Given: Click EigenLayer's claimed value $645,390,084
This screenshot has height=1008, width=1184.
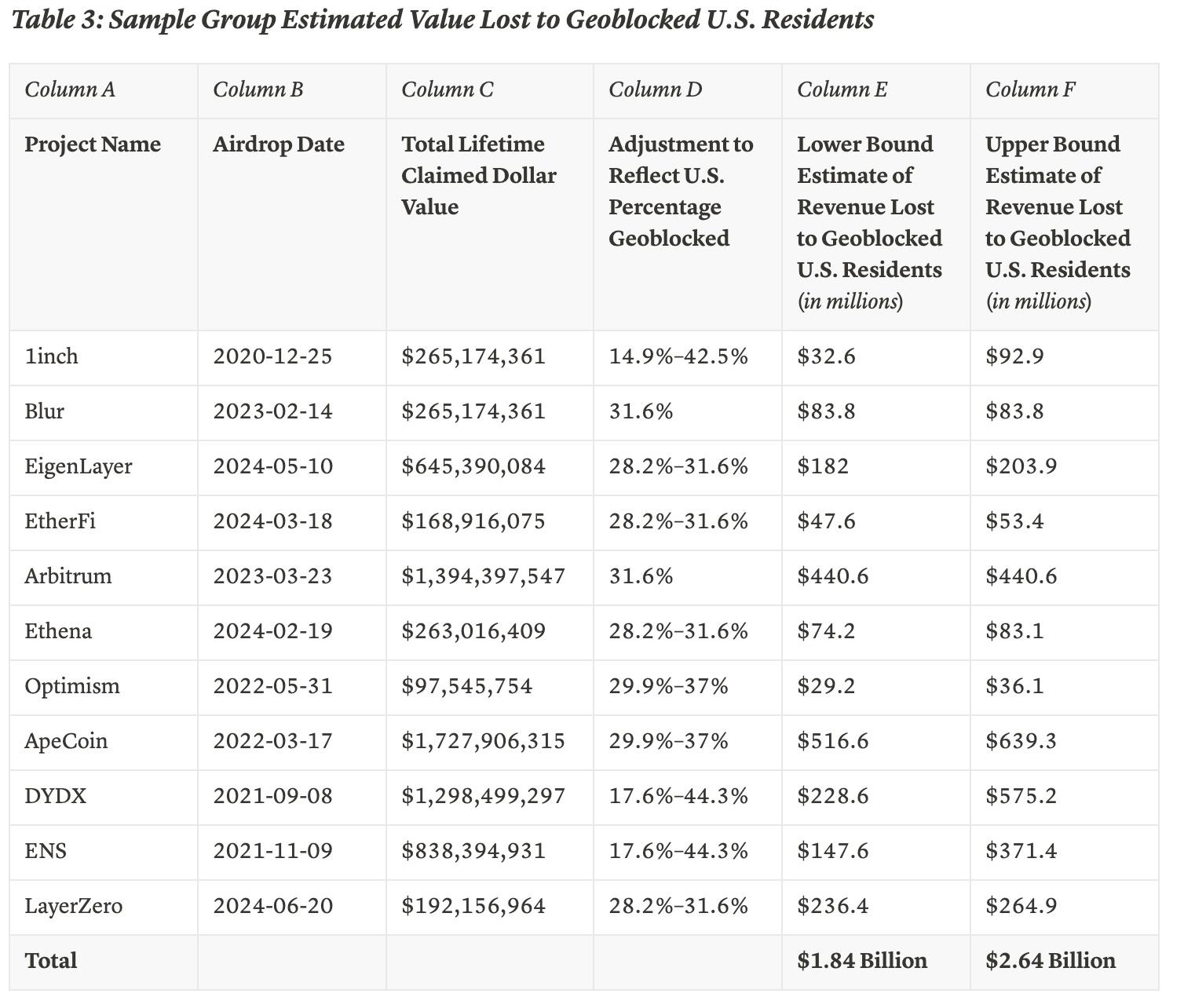Looking at the screenshot, I should (473, 466).
